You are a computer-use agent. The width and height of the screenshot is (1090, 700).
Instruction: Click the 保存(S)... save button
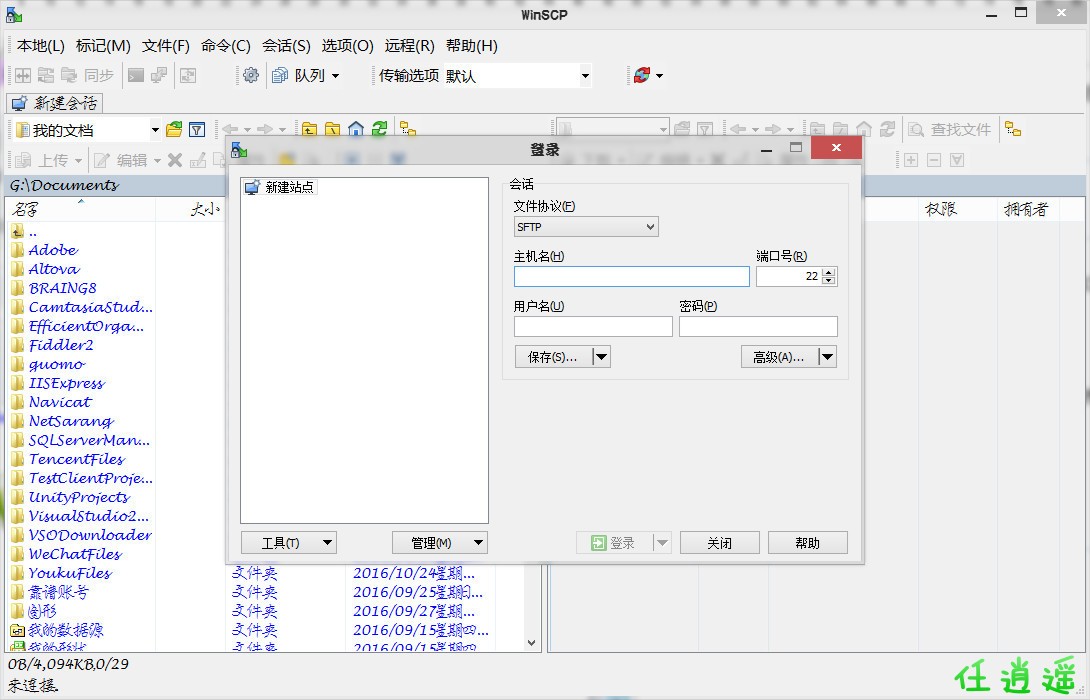[553, 357]
